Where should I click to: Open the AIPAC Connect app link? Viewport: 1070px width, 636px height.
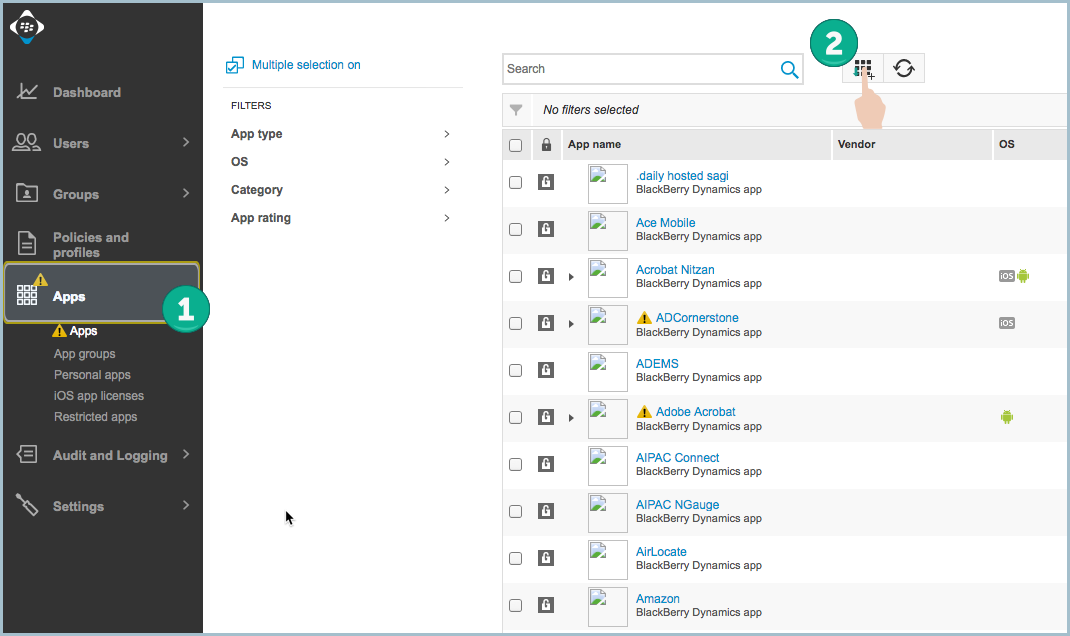click(677, 458)
